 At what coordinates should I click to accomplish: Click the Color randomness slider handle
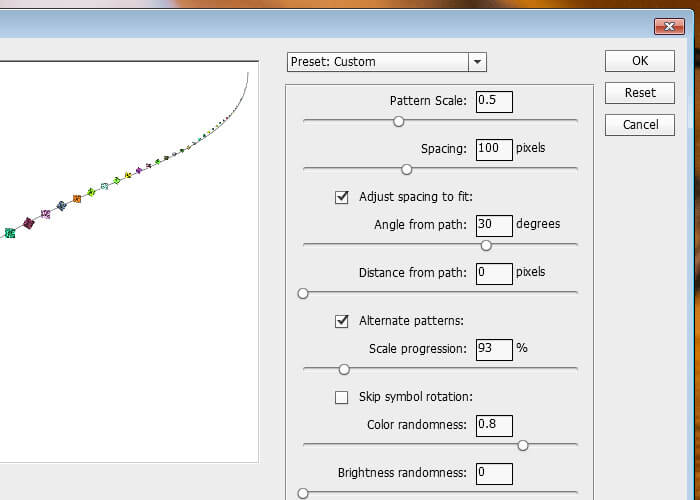point(522,445)
